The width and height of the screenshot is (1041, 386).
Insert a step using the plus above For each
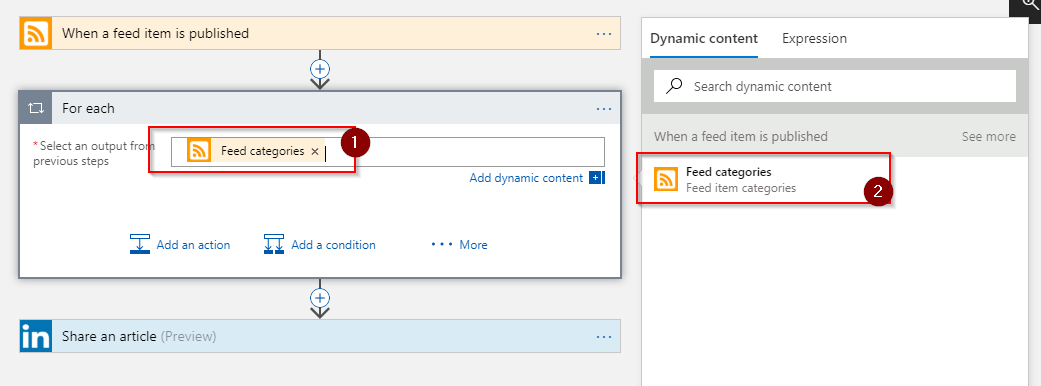[x=320, y=68]
